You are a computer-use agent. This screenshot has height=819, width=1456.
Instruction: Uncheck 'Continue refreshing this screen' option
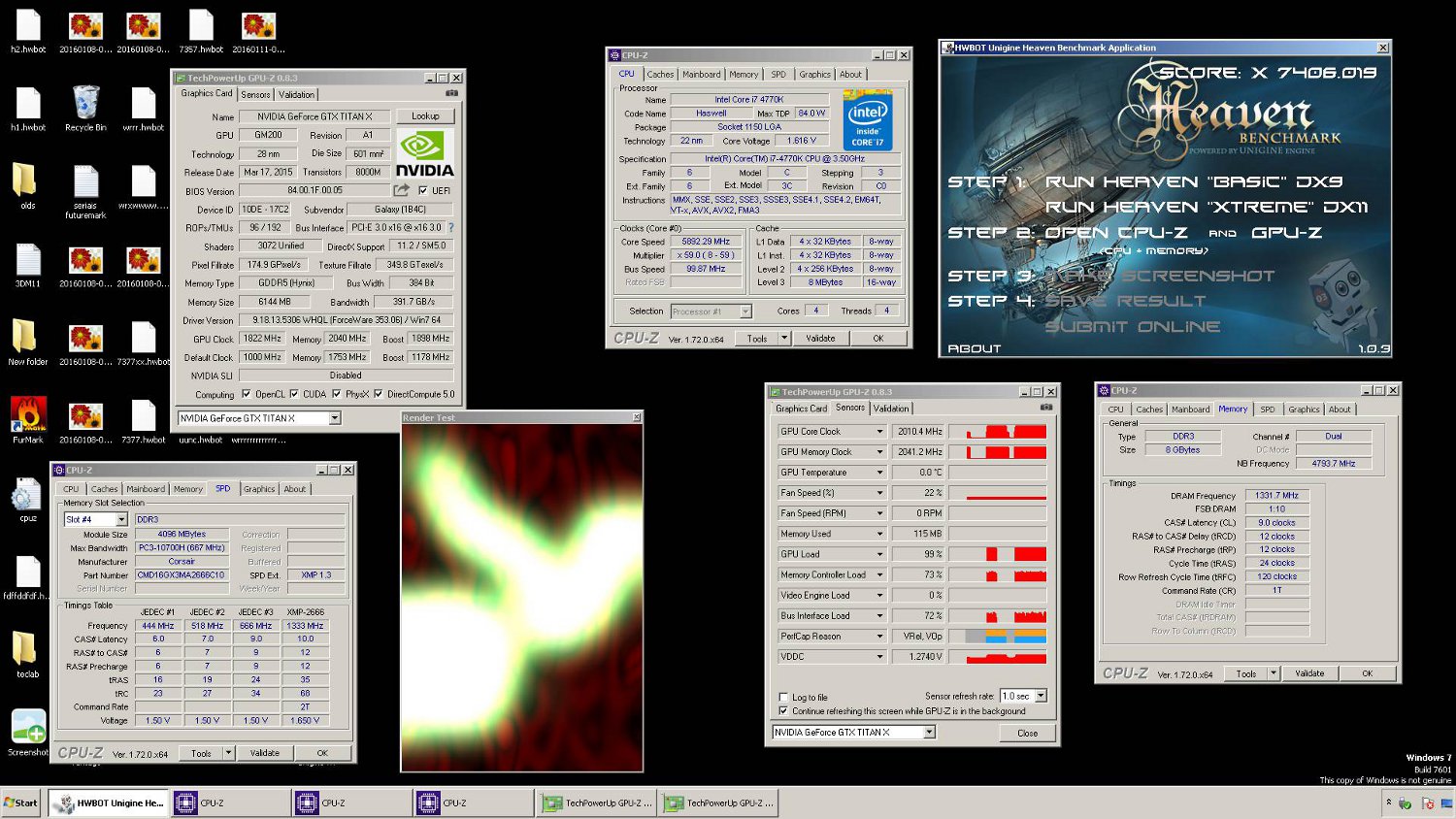783,710
